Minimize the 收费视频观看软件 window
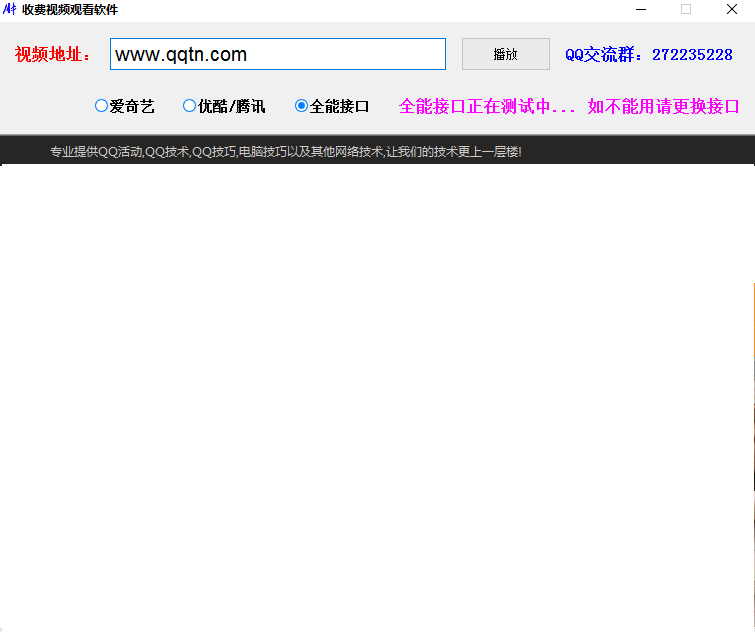 pyautogui.click(x=641, y=9)
